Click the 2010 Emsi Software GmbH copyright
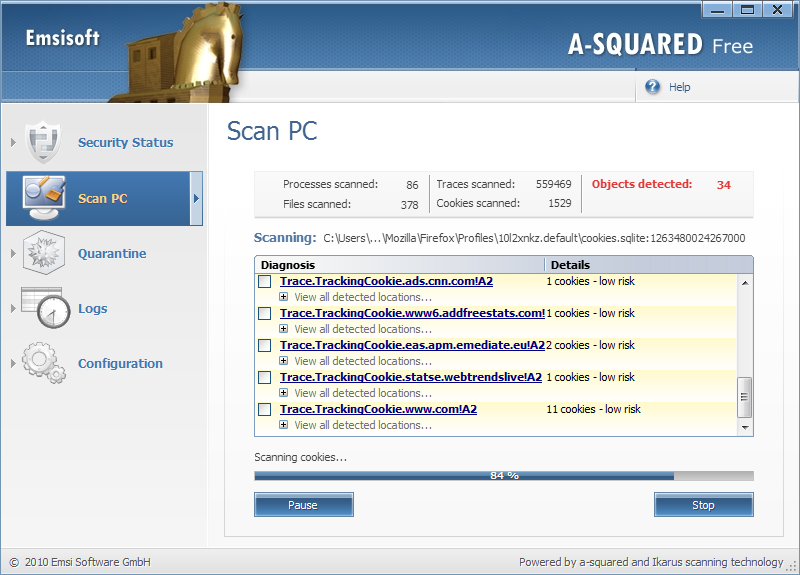800x575 pixels. [x=80, y=562]
